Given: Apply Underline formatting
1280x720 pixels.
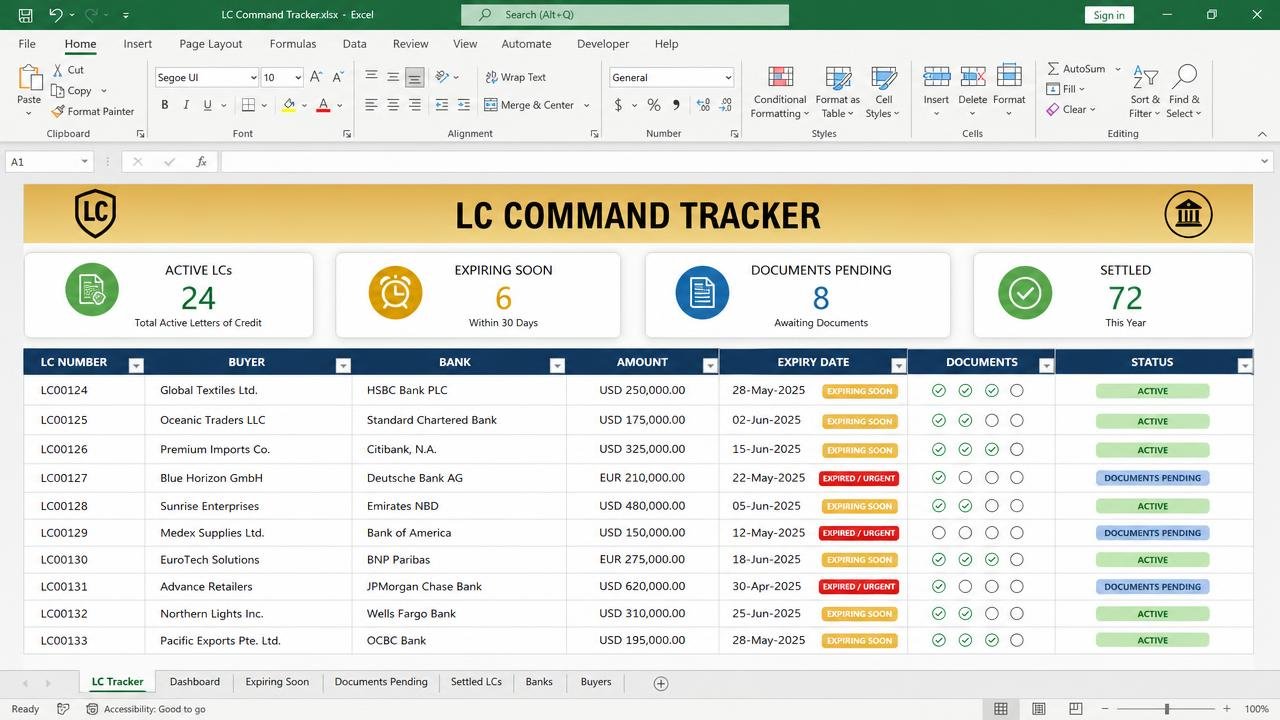Looking at the screenshot, I should (x=207, y=105).
